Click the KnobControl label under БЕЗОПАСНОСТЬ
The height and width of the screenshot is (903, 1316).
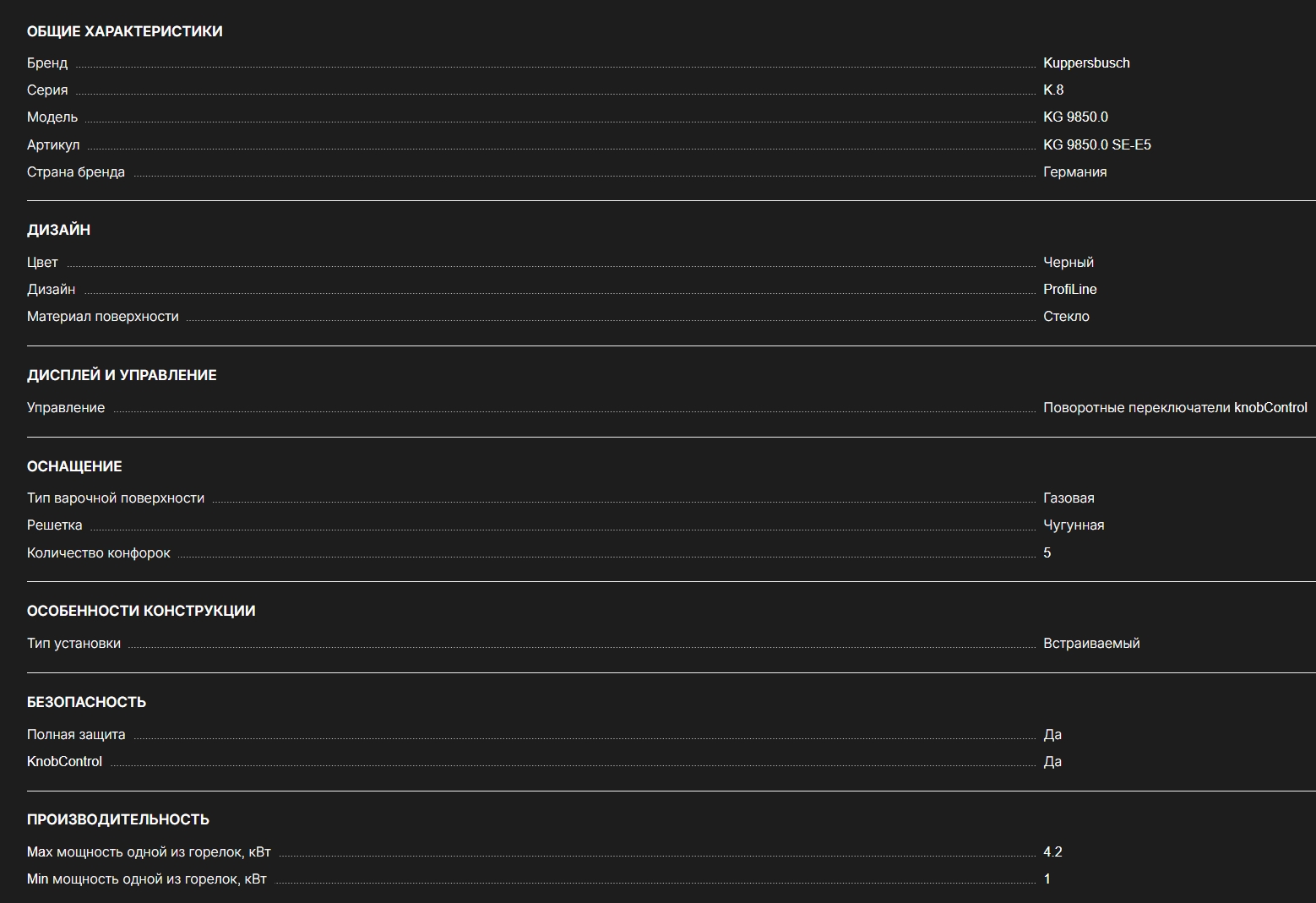(x=64, y=761)
